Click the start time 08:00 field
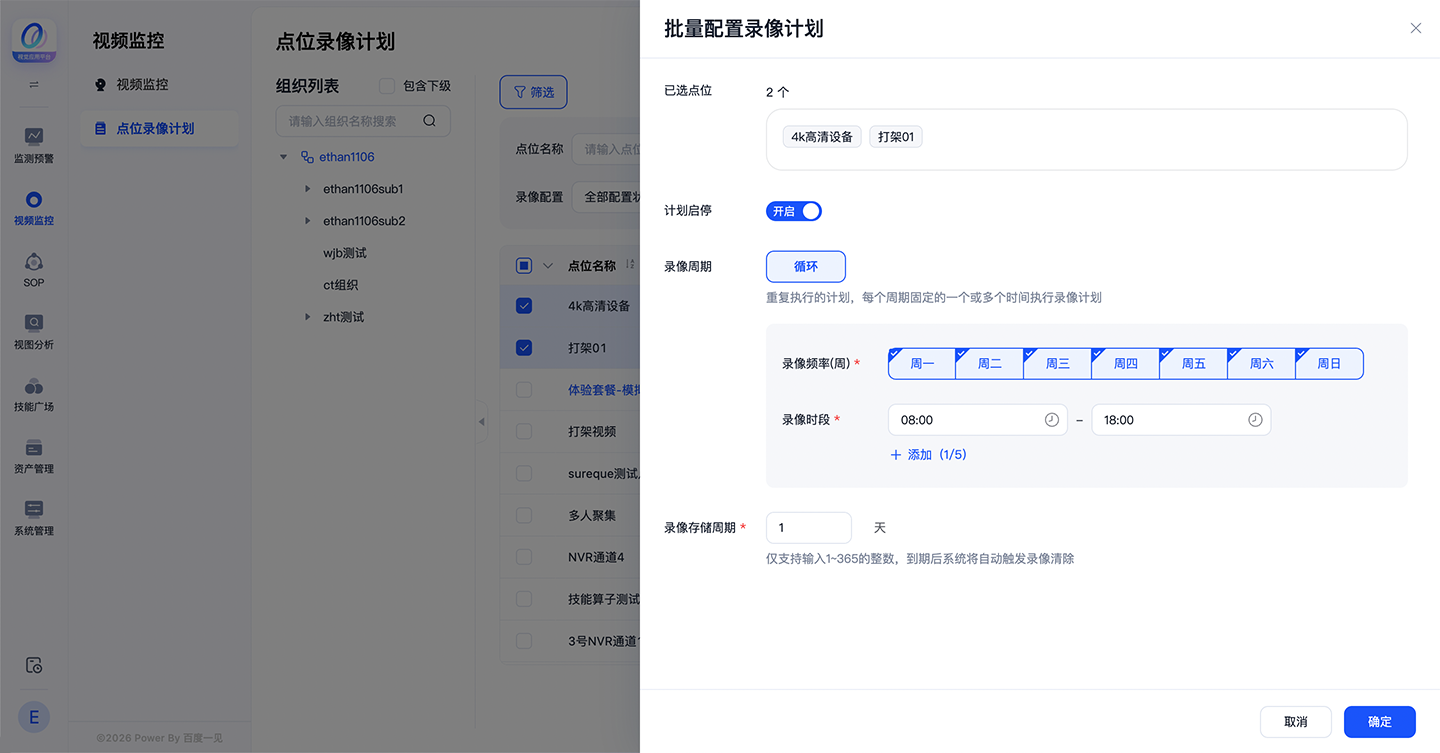 point(978,420)
